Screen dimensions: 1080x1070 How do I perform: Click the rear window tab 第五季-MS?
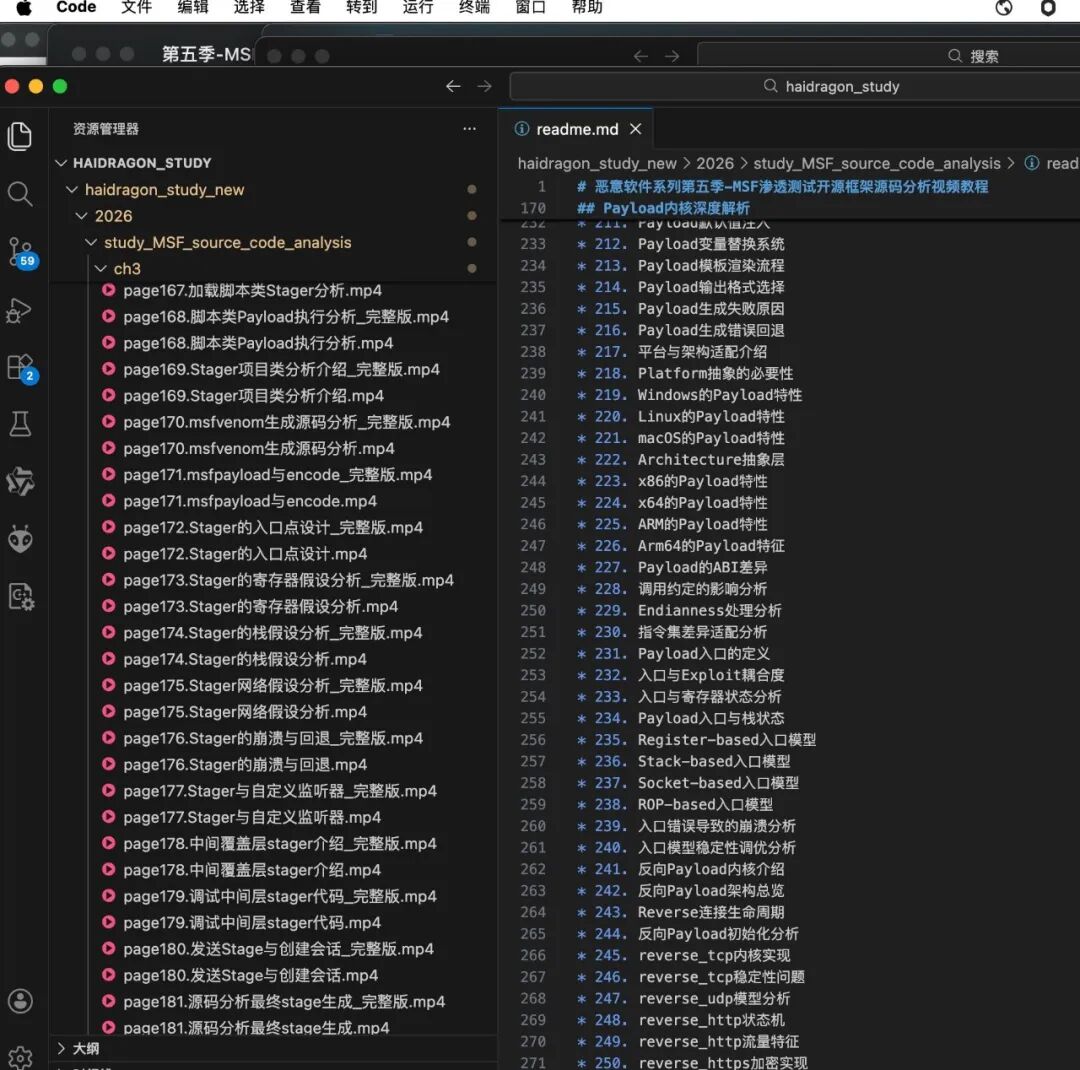coord(206,54)
